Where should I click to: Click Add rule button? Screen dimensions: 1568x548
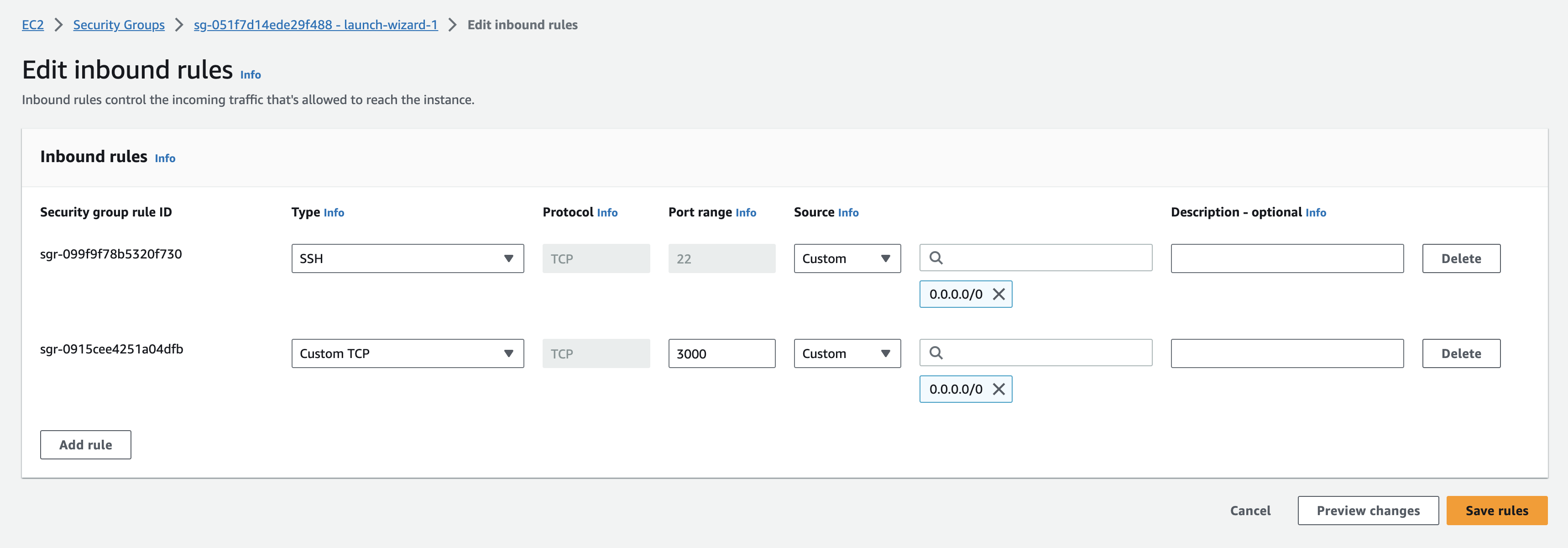coord(86,445)
